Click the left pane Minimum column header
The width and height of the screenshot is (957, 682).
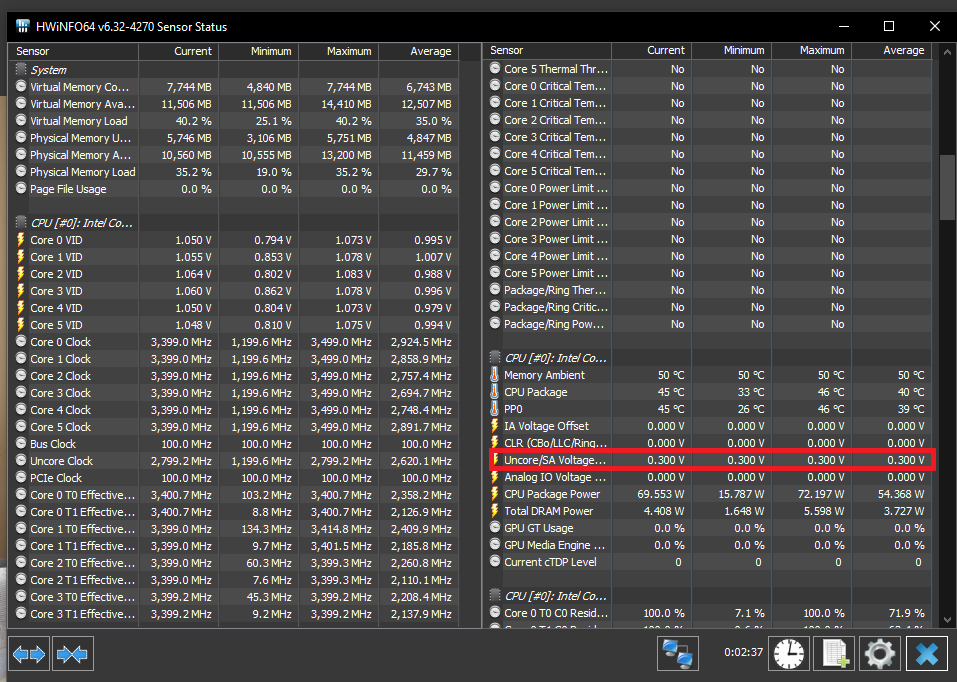point(259,51)
